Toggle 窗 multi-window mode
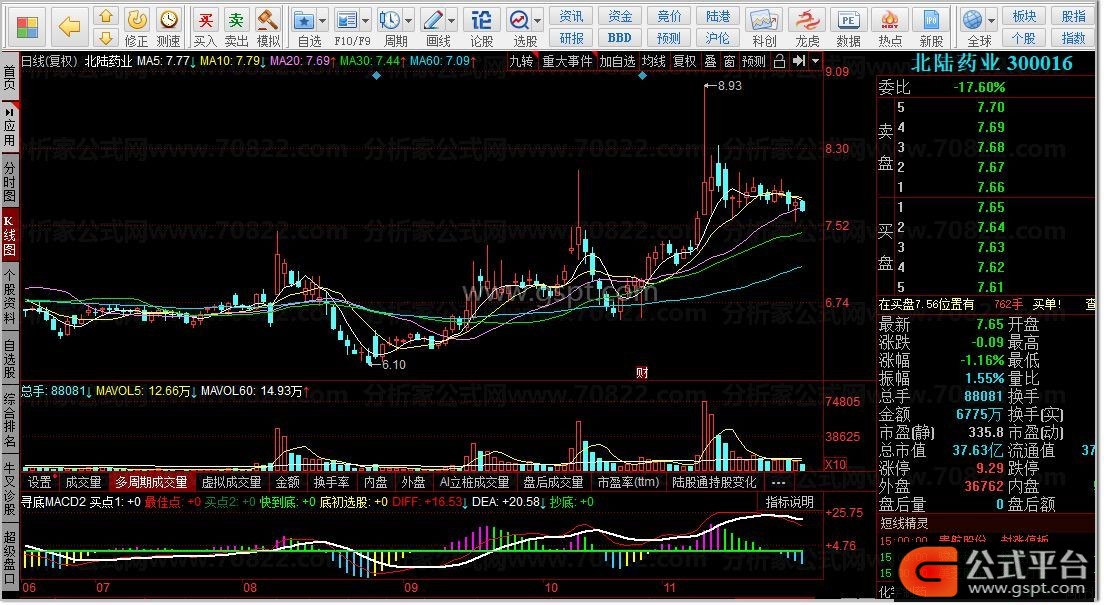The image size is (1104, 605). tap(729, 61)
